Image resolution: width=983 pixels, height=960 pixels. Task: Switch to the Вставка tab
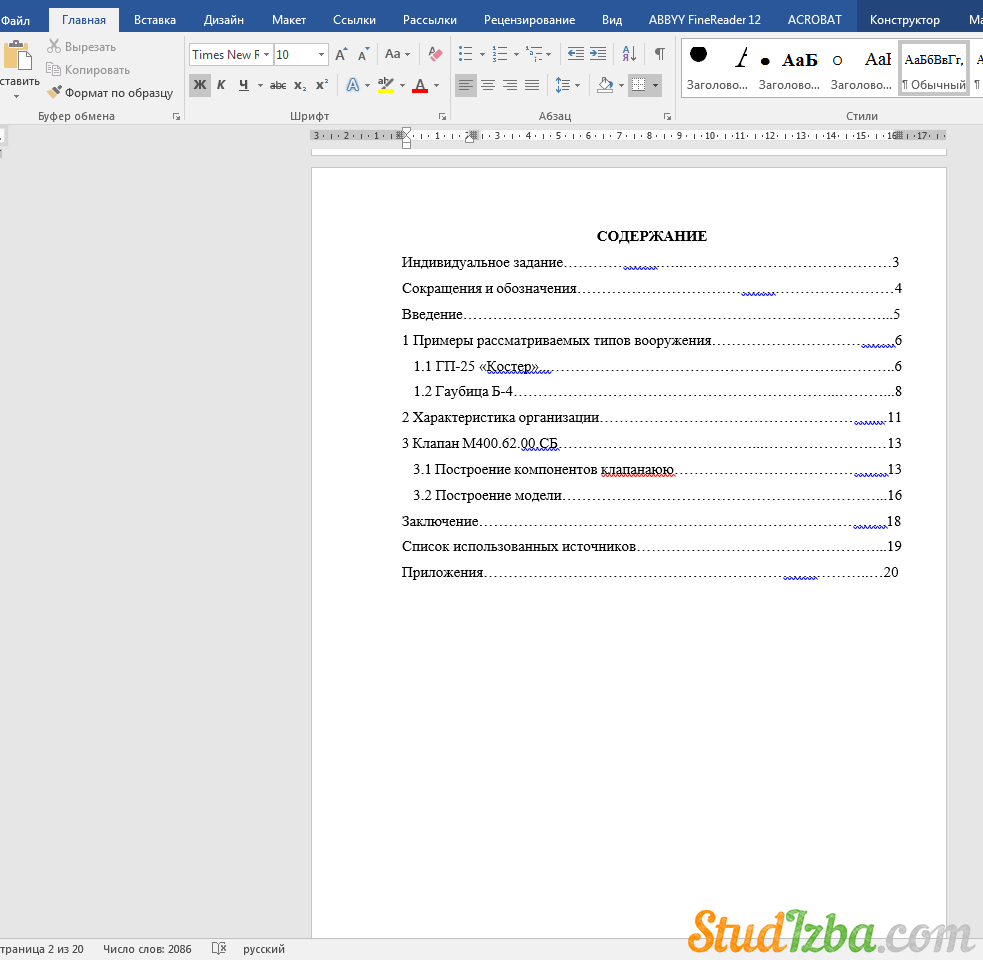tap(155, 19)
